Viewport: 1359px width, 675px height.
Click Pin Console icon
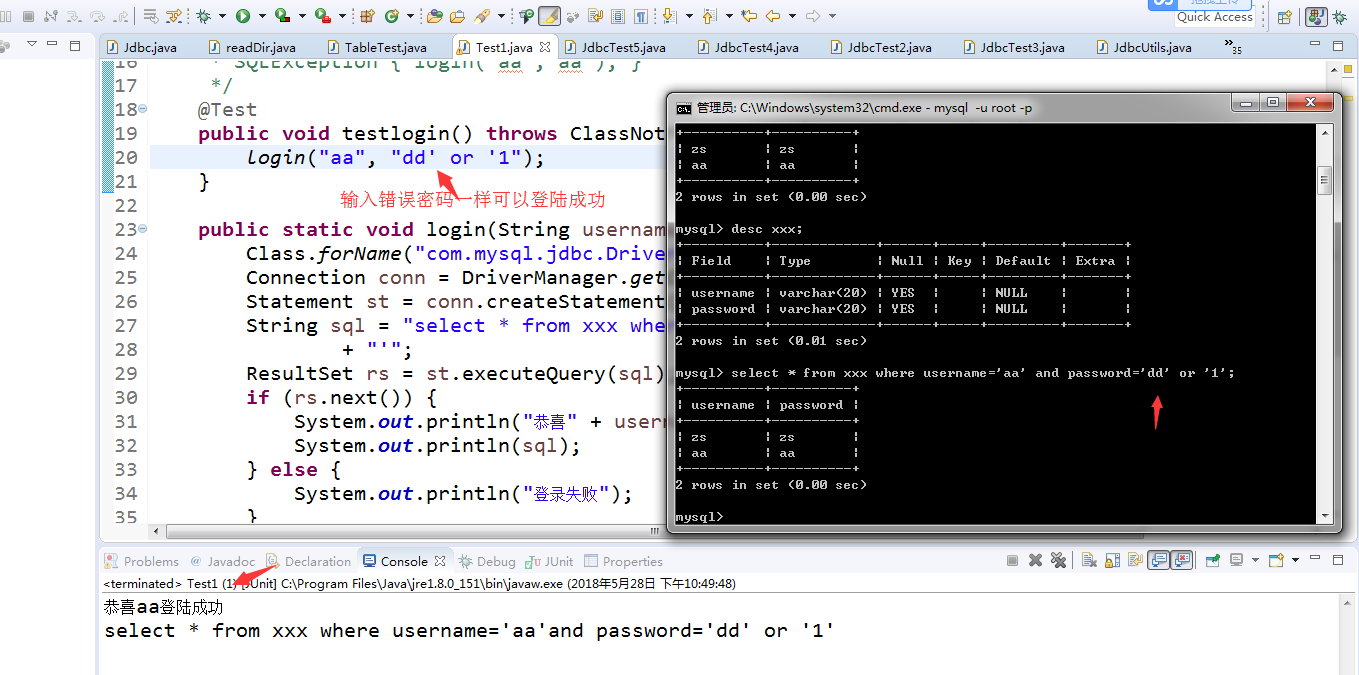pyautogui.click(x=1212, y=560)
